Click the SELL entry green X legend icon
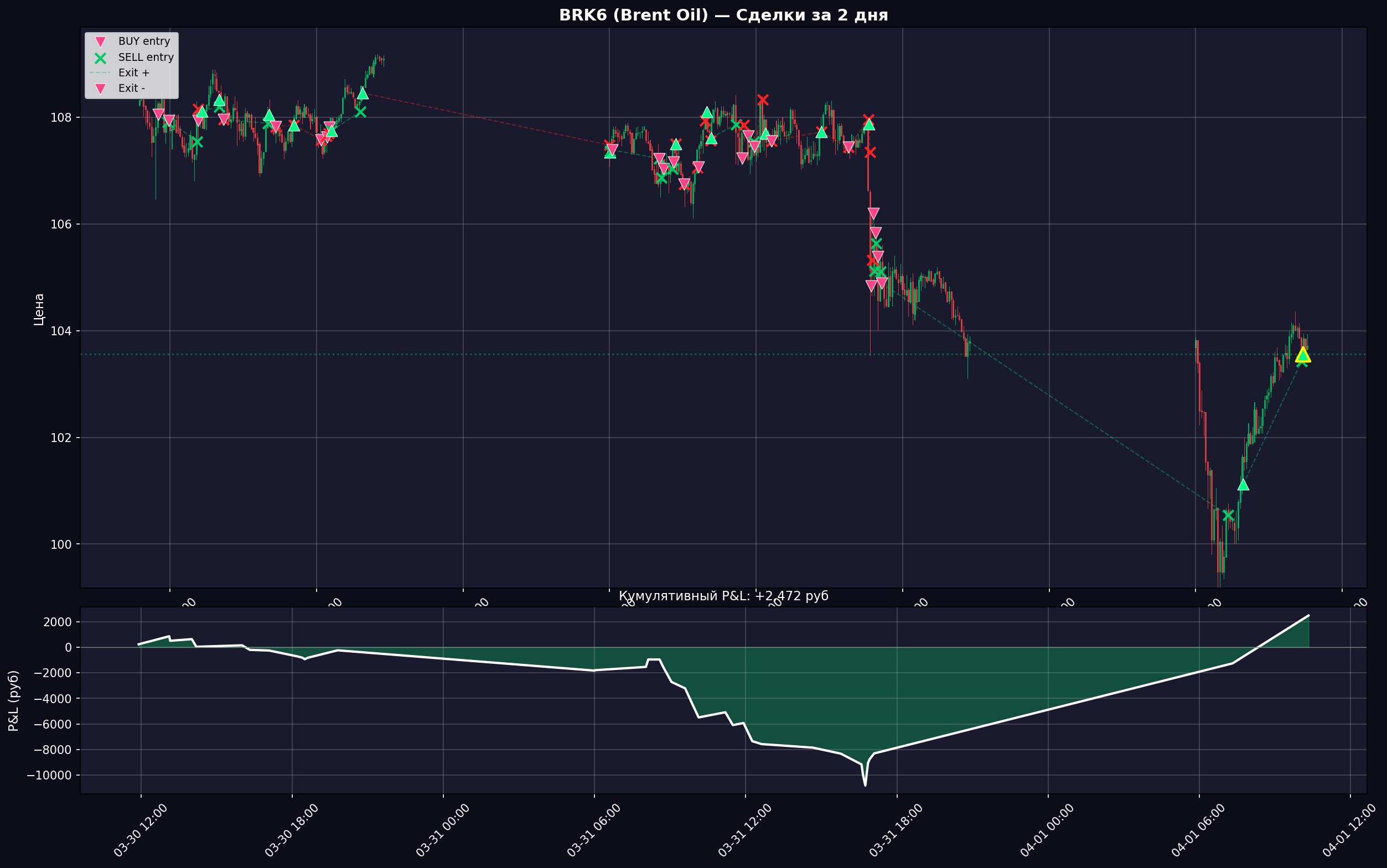Viewport: 1387px width, 868px height. pos(101,58)
